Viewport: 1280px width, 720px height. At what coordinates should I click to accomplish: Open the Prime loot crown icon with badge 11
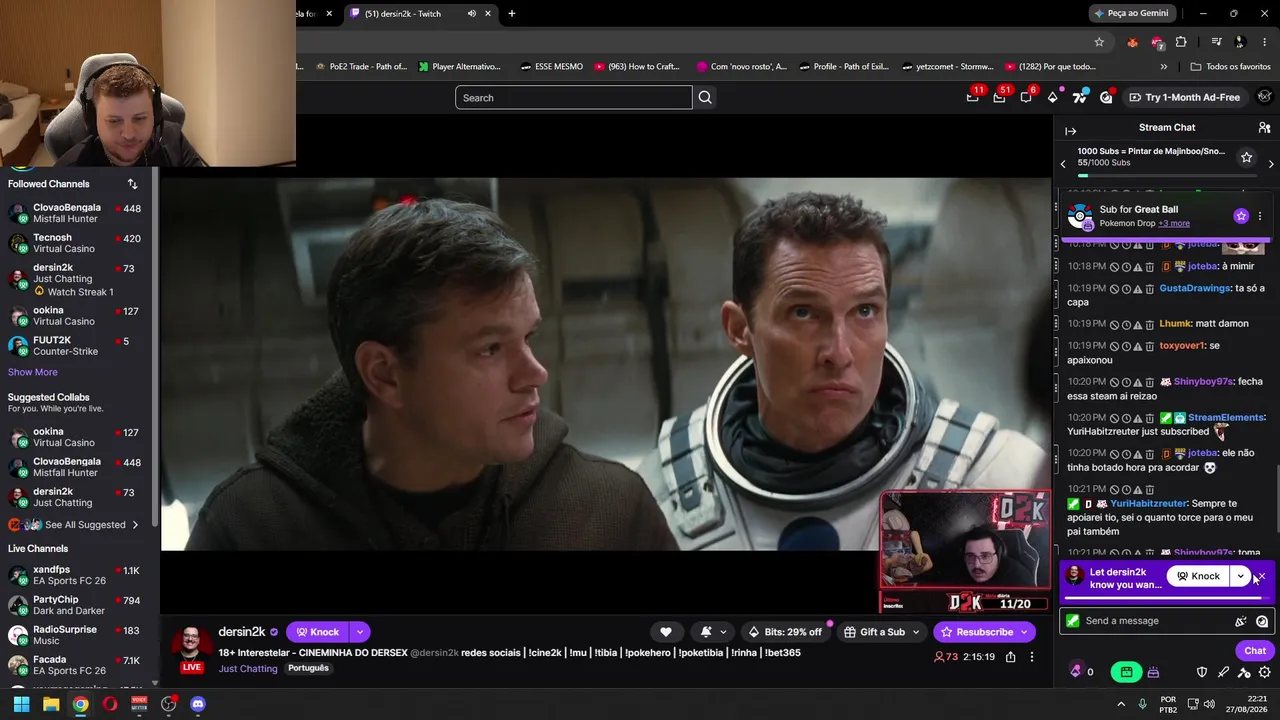click(x=973, y=97)
